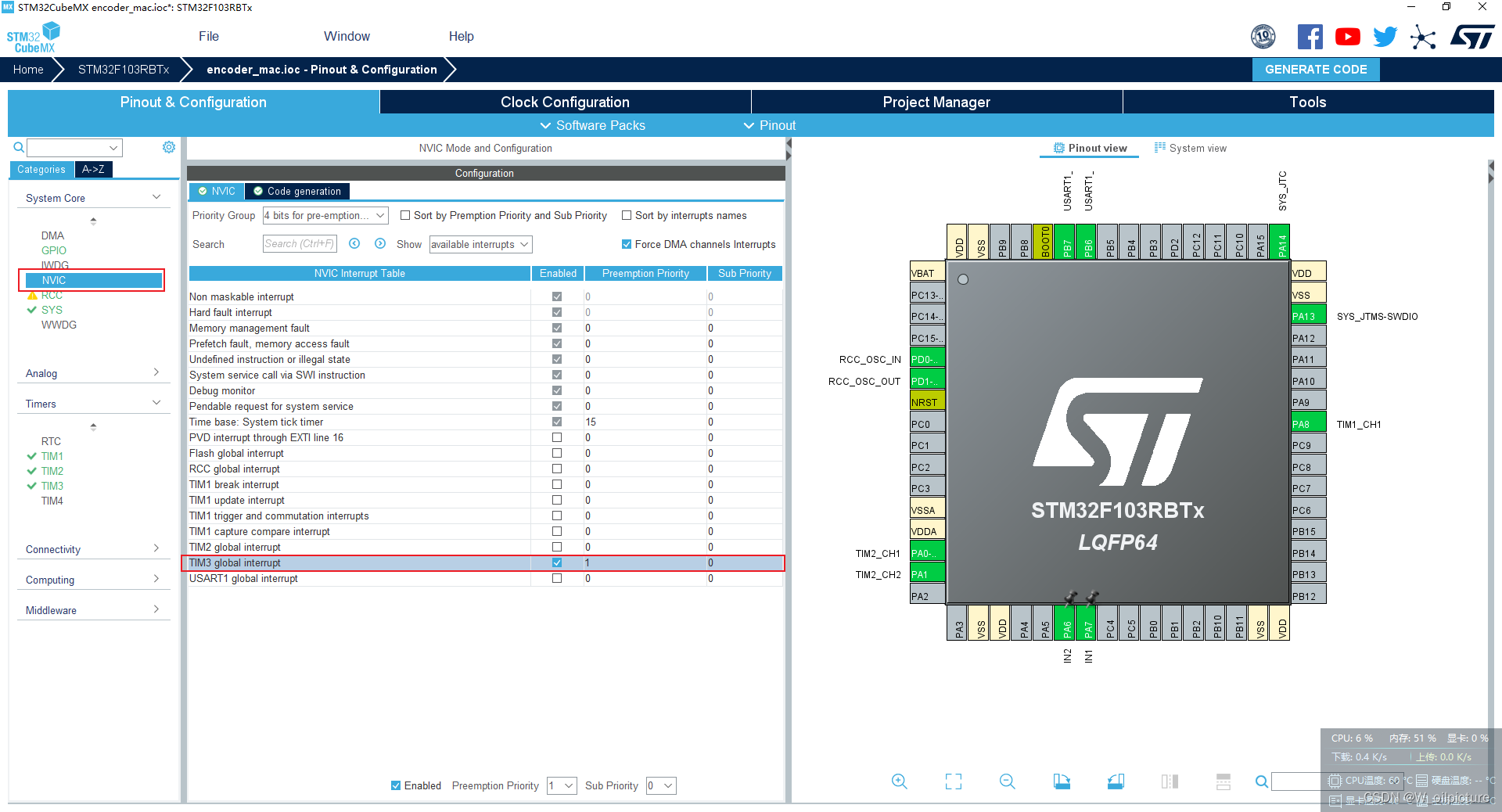This screenshot has width=1502, height=812.
Task: Toggle the bottom Enabled checkbox
Action: [396, 785]
